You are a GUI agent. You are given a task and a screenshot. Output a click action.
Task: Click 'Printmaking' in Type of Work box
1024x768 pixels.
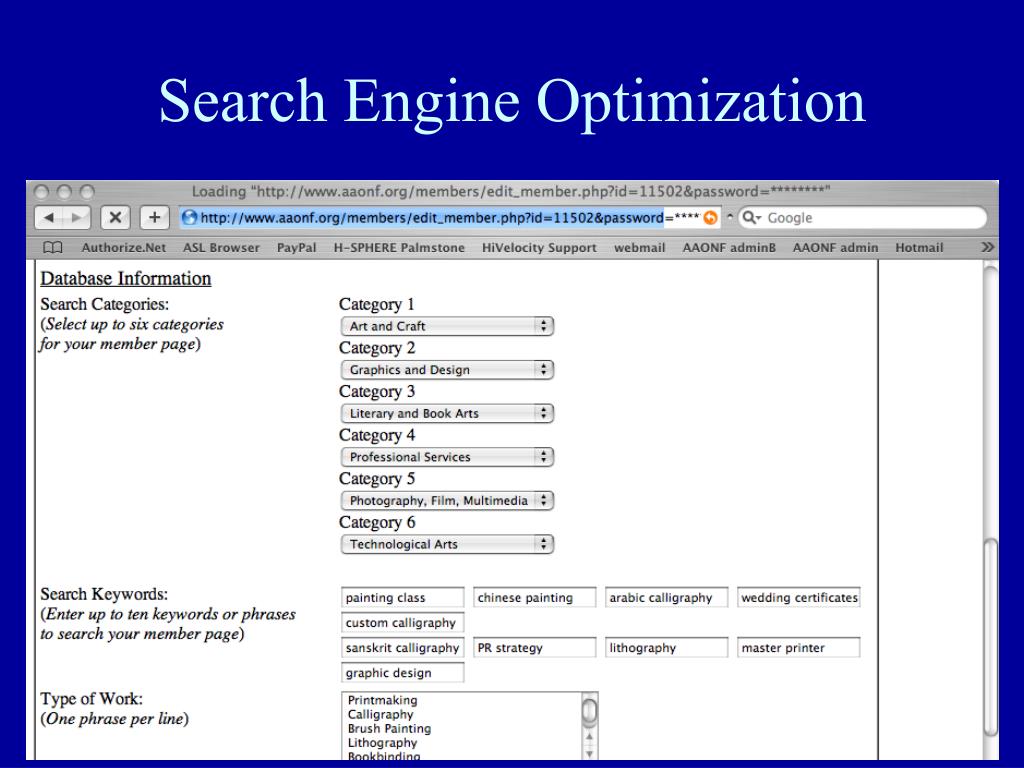coord(382,700)
